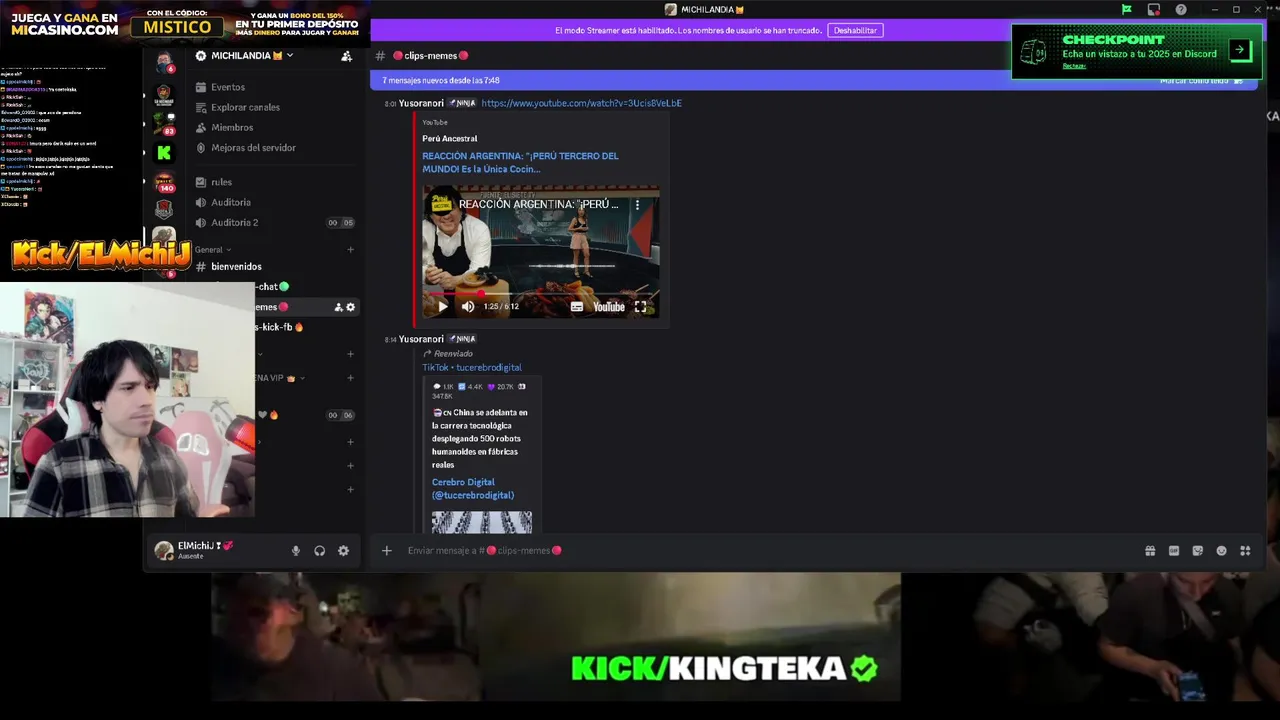Select the Kick server icon in server list
Image resolution: width=1280 pixels, height=720 pixels.
coord(164,152)
